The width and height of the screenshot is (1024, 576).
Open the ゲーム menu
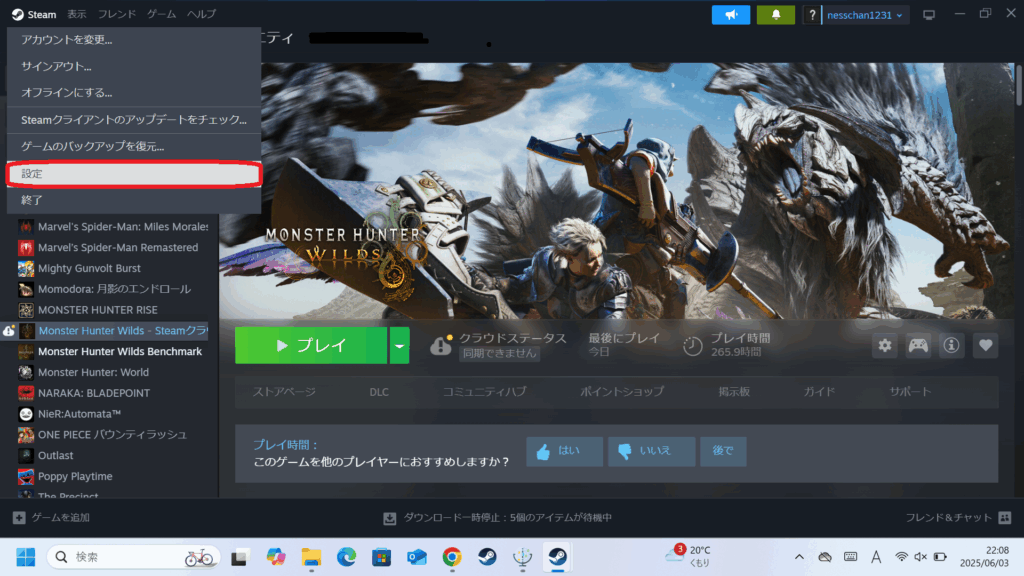pyautogui.click(x=161, y=14)
